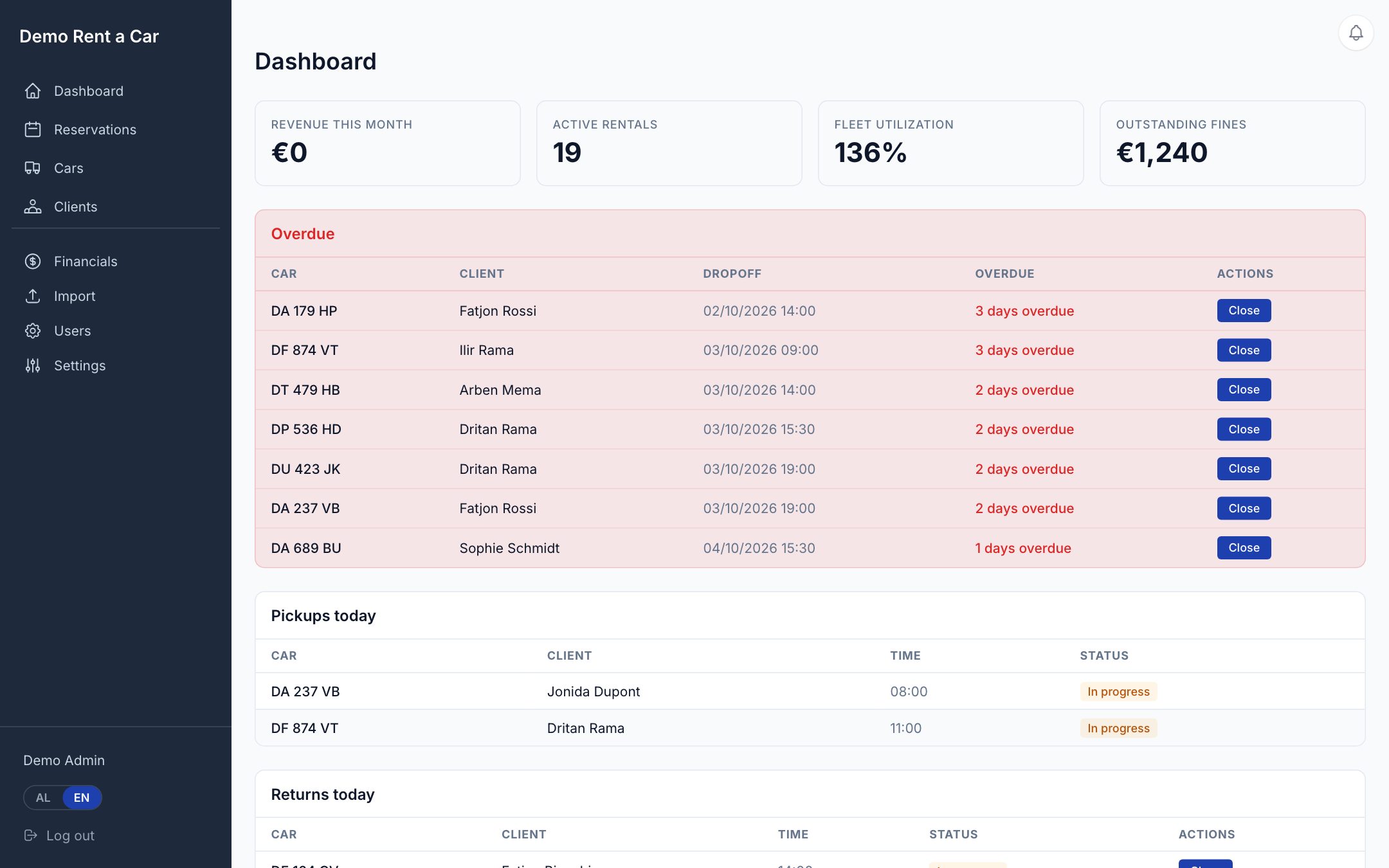The height and width of the screenshot is (868, 1389).
Task: Open Settings label in the sidebar
Action: pyautogui.click(x=80, y=365)
